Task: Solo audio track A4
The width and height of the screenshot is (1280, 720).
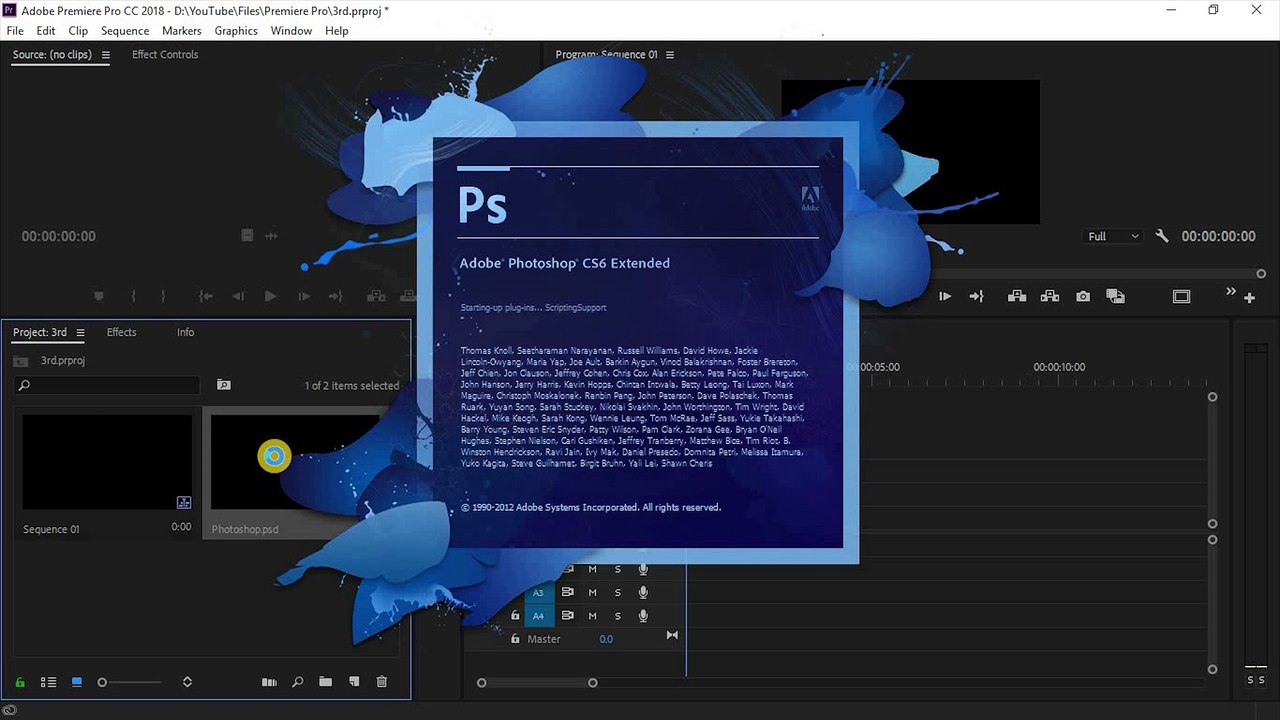Action: tap(617, 616)
